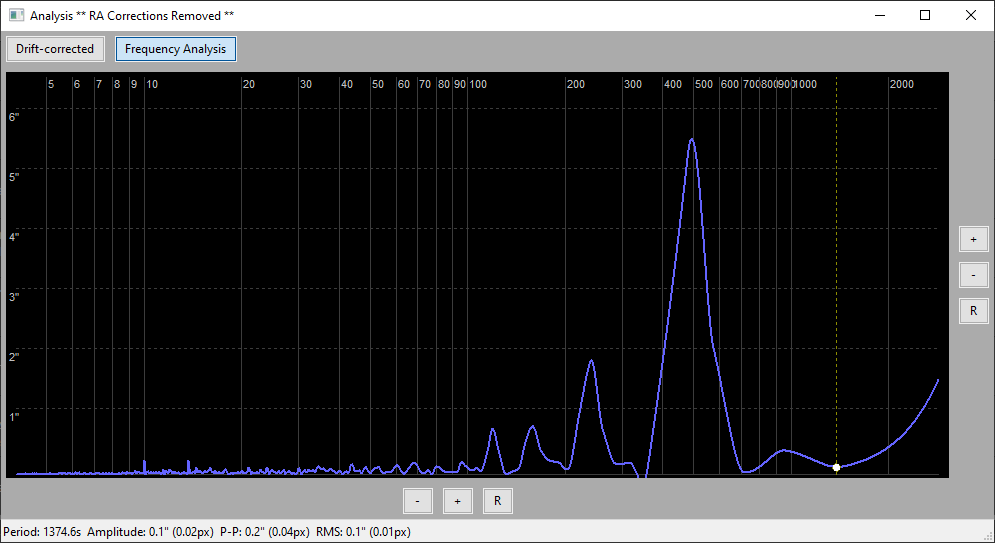Click the low hump near the 900 gridline
The height and width of the screenshot is (543, 995).
pos(784,451)
